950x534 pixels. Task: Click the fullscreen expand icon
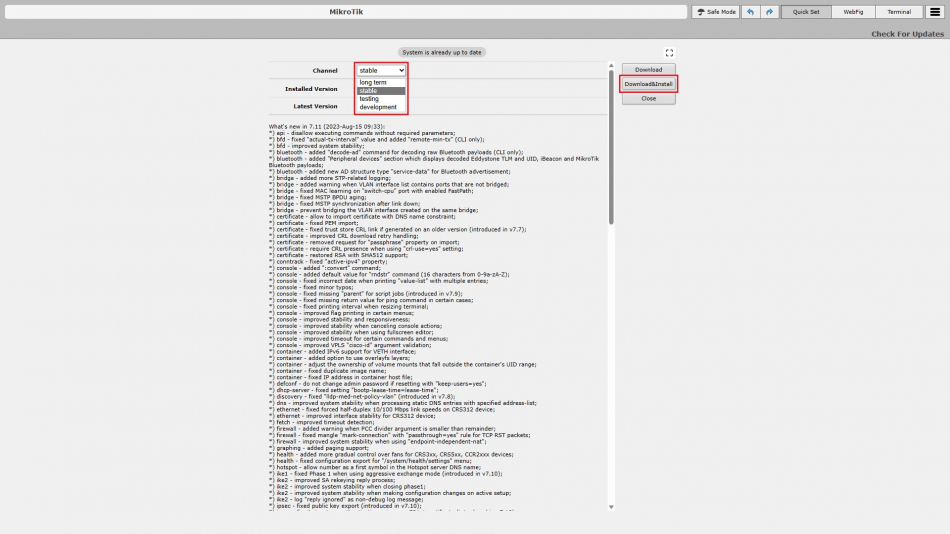[670, 53]
